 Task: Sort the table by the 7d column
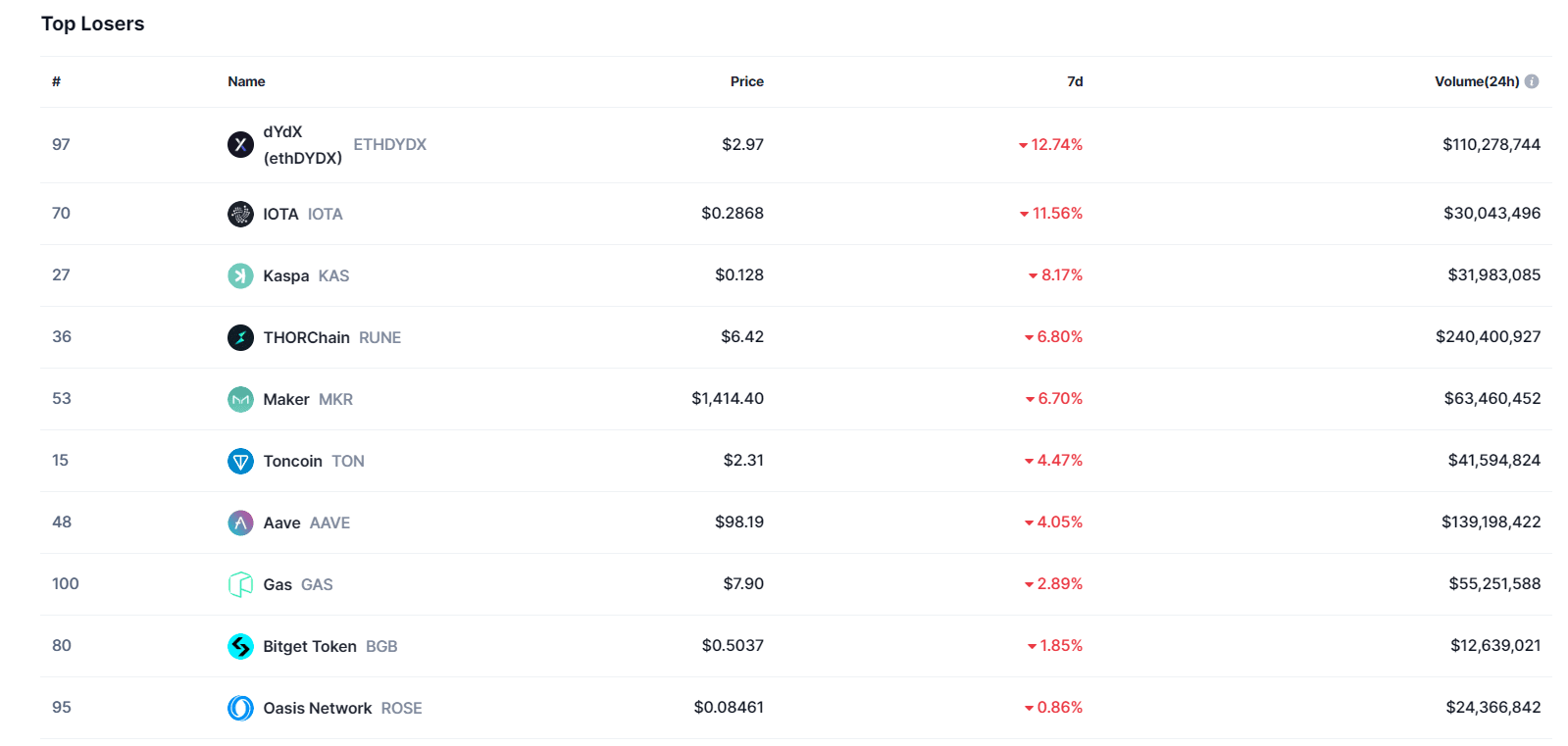(1075, 81)
